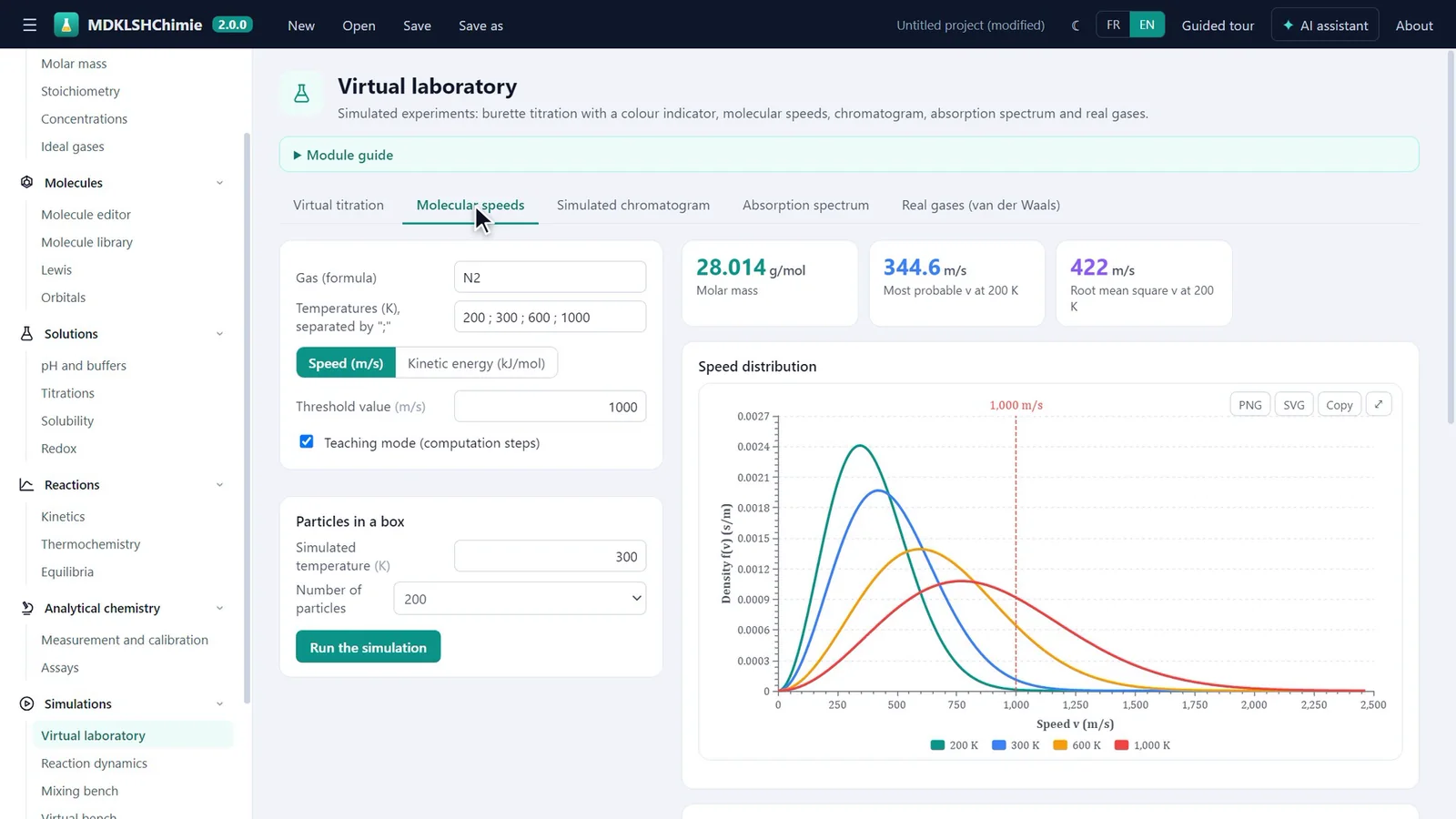Screen dimensions: 1456x819
Task: Open the Simulated chromatogram tab
Action: click(x=633, y=205)
